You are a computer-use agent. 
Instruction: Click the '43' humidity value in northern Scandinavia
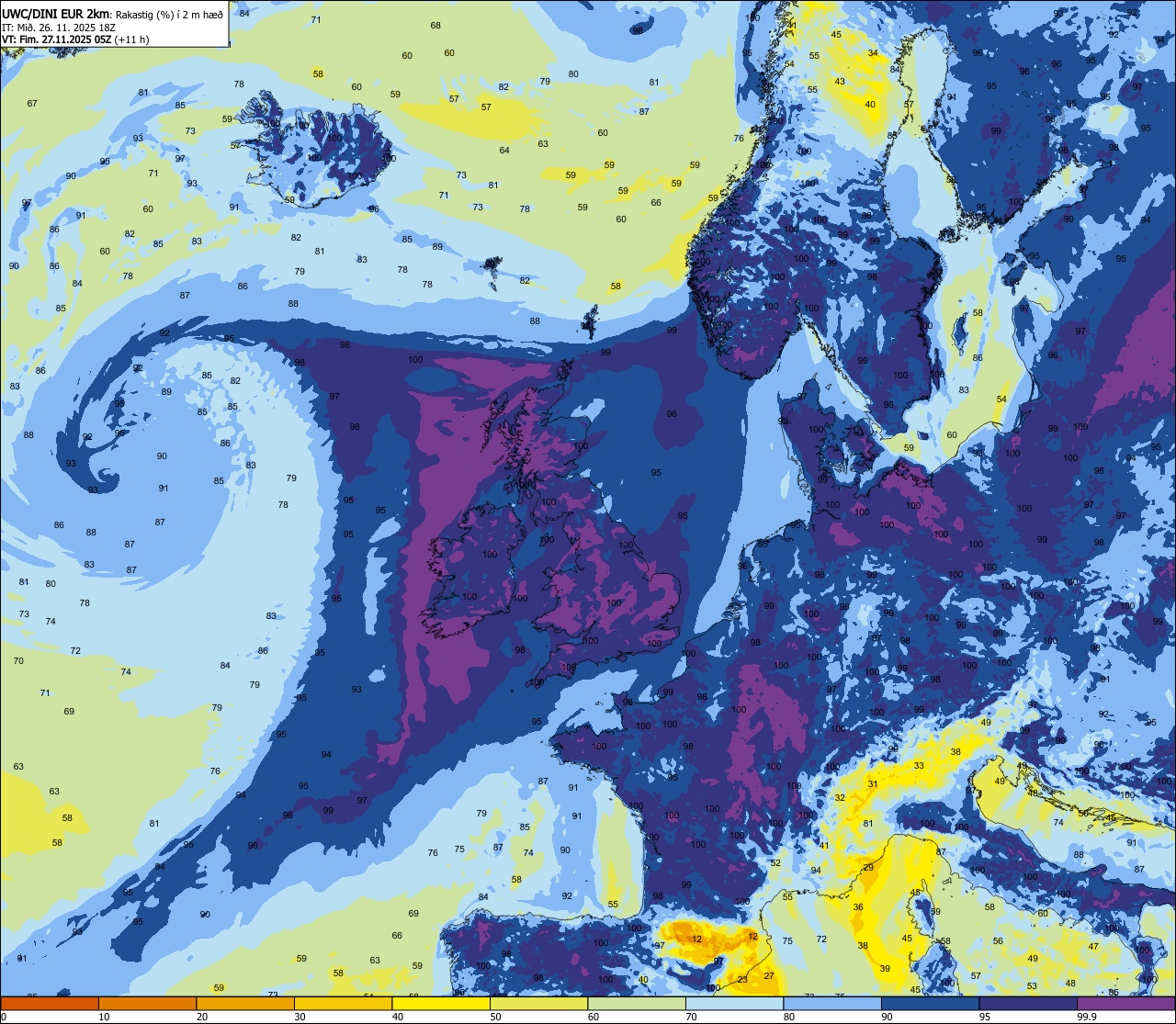point(840,82)
